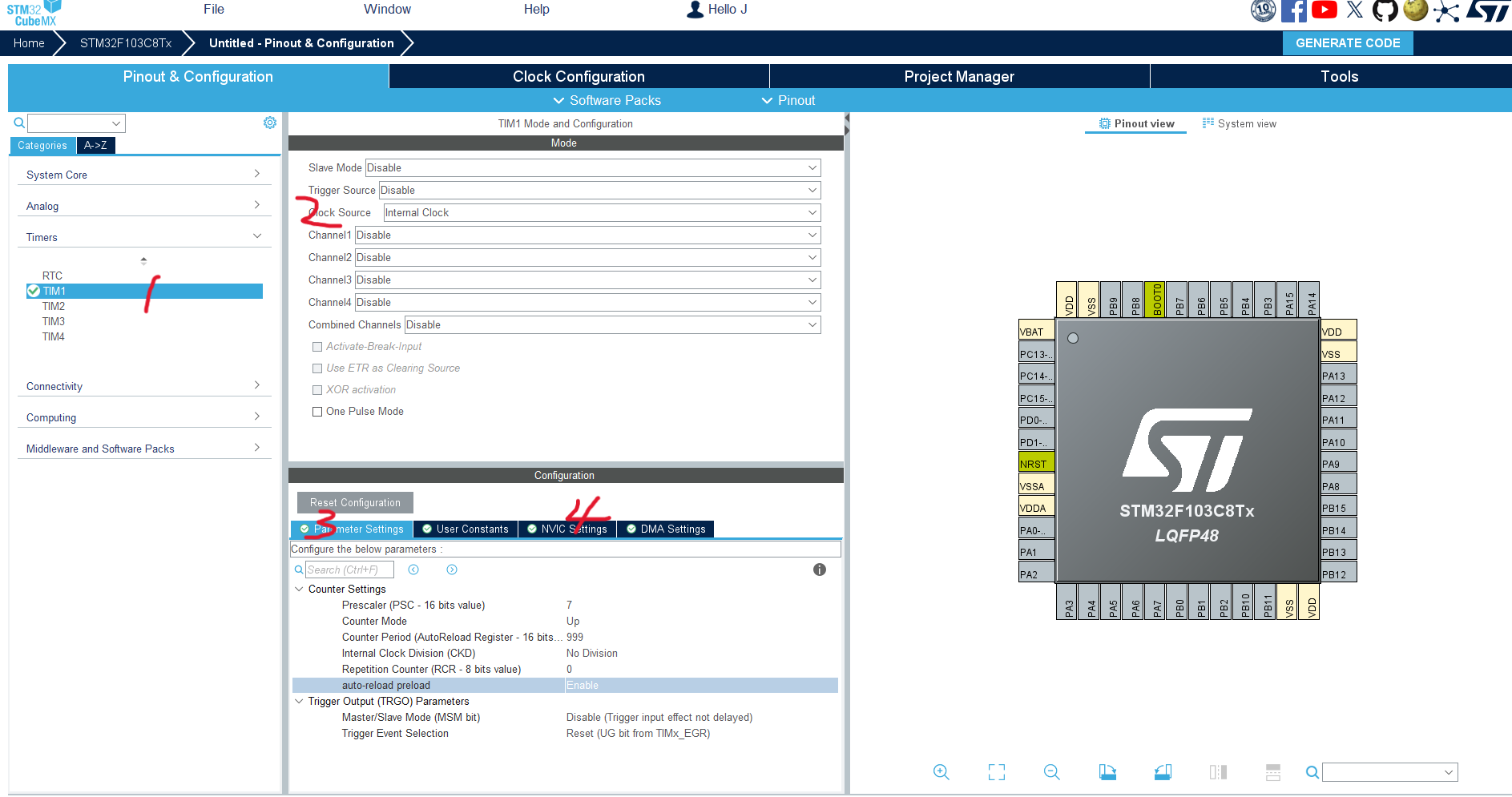Open the Trigger Source dropdown
This screenshot has width=1512, height=797.
tap(599, 190)
